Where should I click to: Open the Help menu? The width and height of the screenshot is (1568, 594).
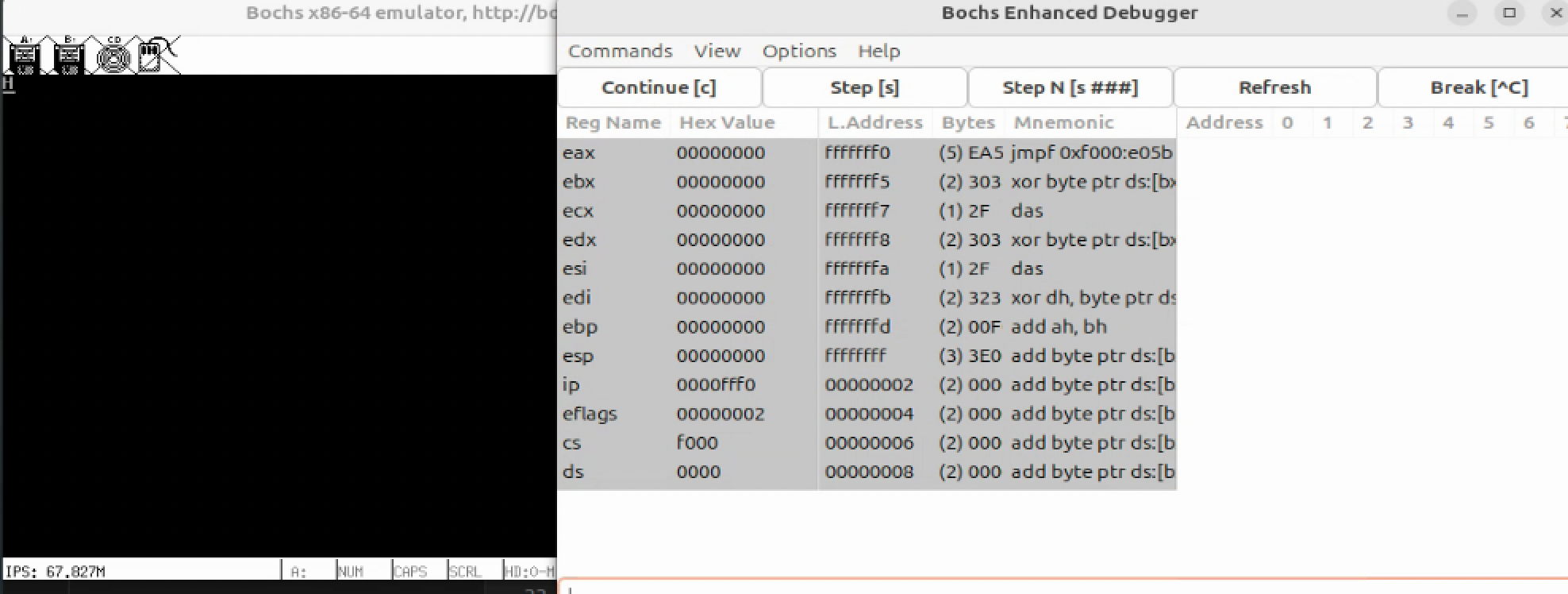click(878, 52)
